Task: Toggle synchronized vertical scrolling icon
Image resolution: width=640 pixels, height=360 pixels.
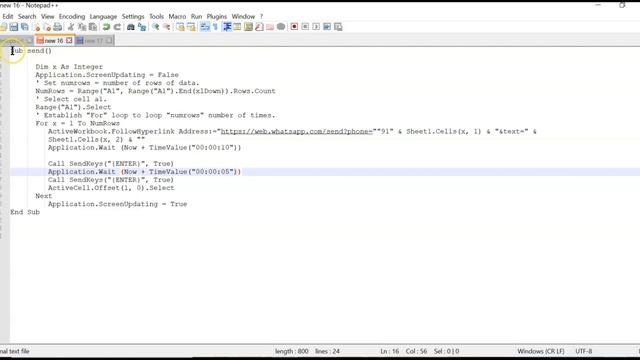Action: tap(180, 27)
